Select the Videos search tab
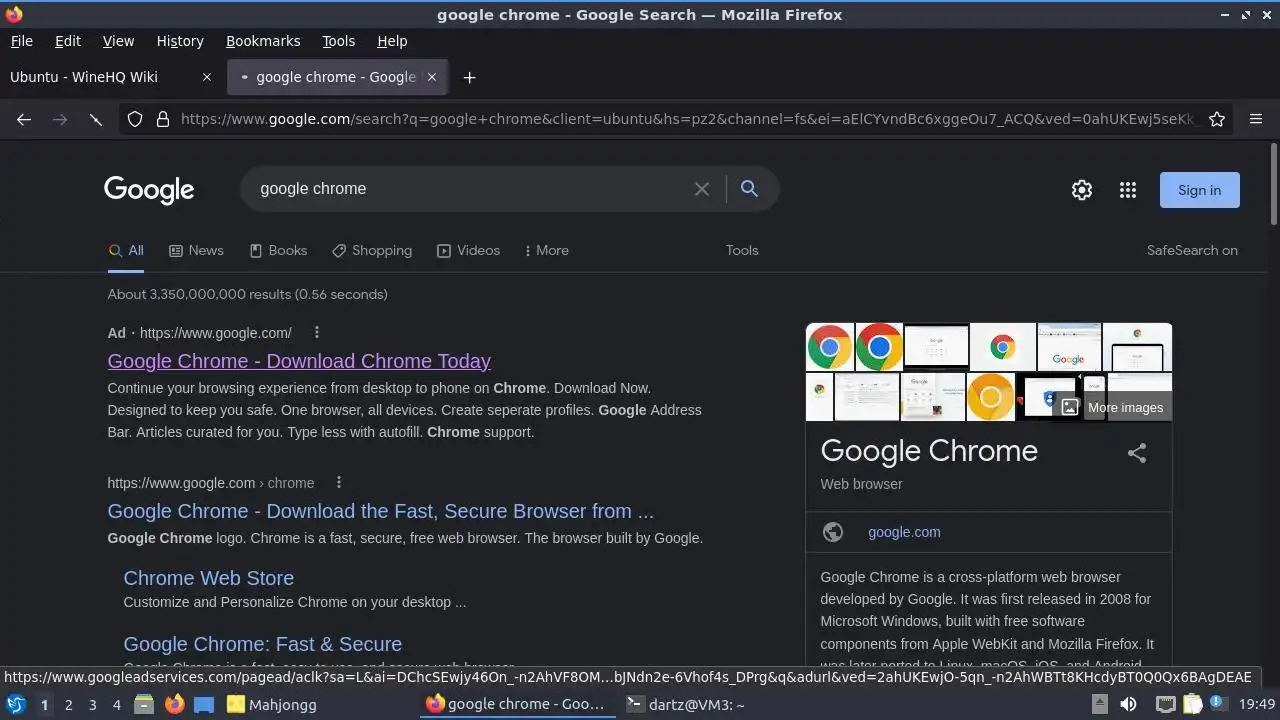The image size is (1280, 720). click(468, 250)
